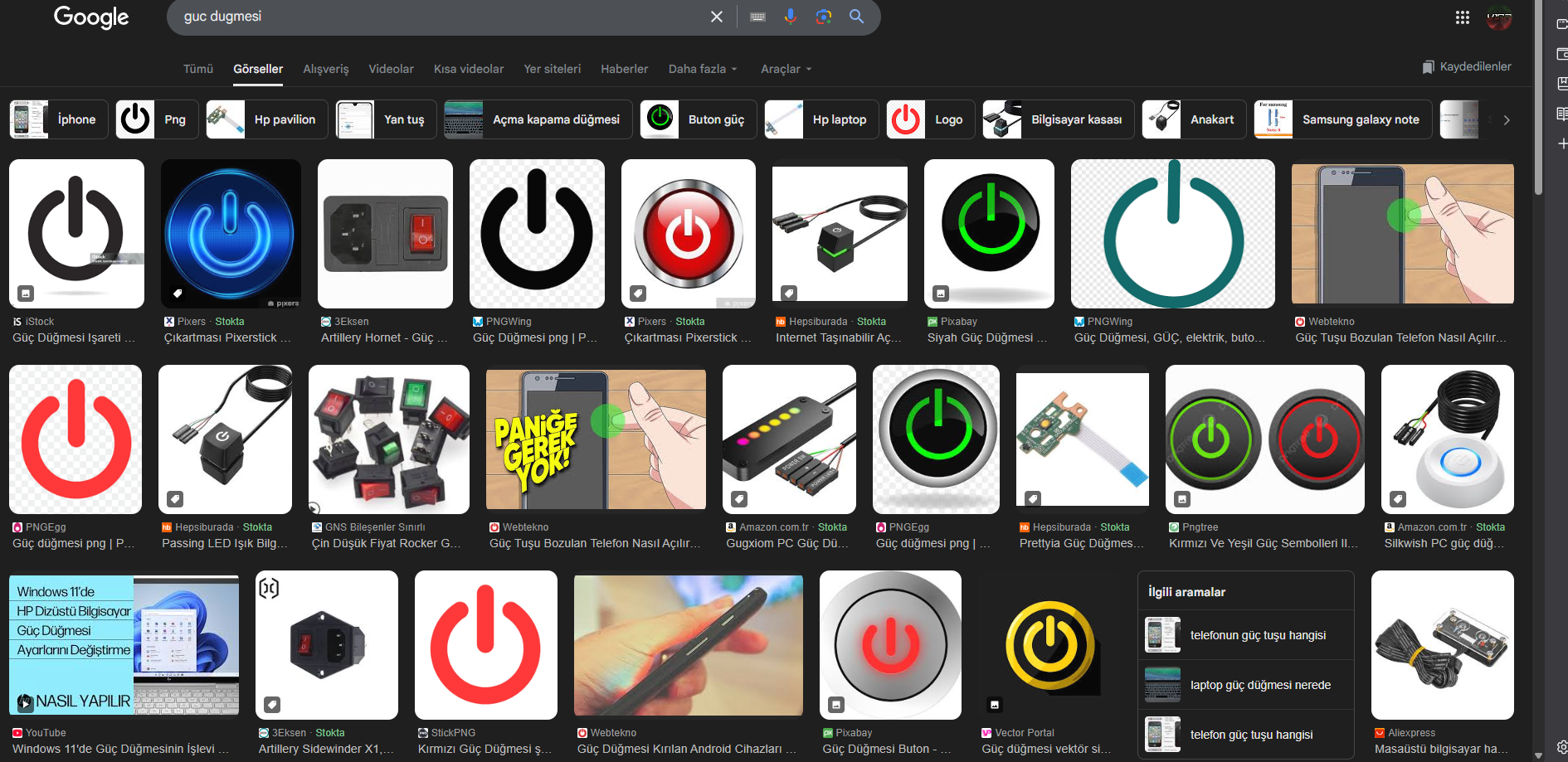Open 'Prettyia Güç Düğmes' Hepsiburada link
Image resolution: width=1568 pixels, height=762 pixels.
[x=1082, y=543]
